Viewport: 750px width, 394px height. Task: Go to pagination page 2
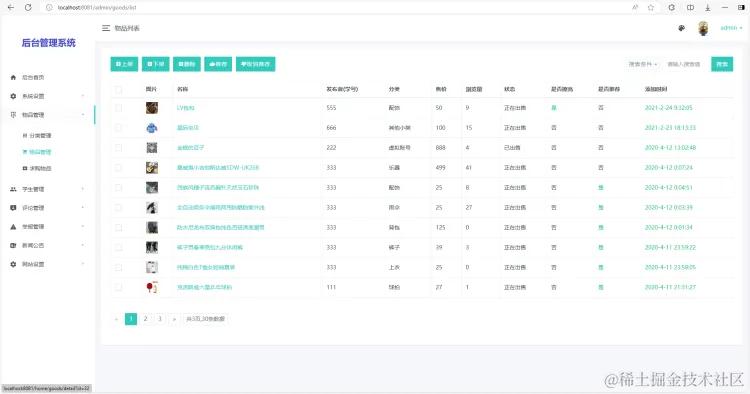point(145,319)
